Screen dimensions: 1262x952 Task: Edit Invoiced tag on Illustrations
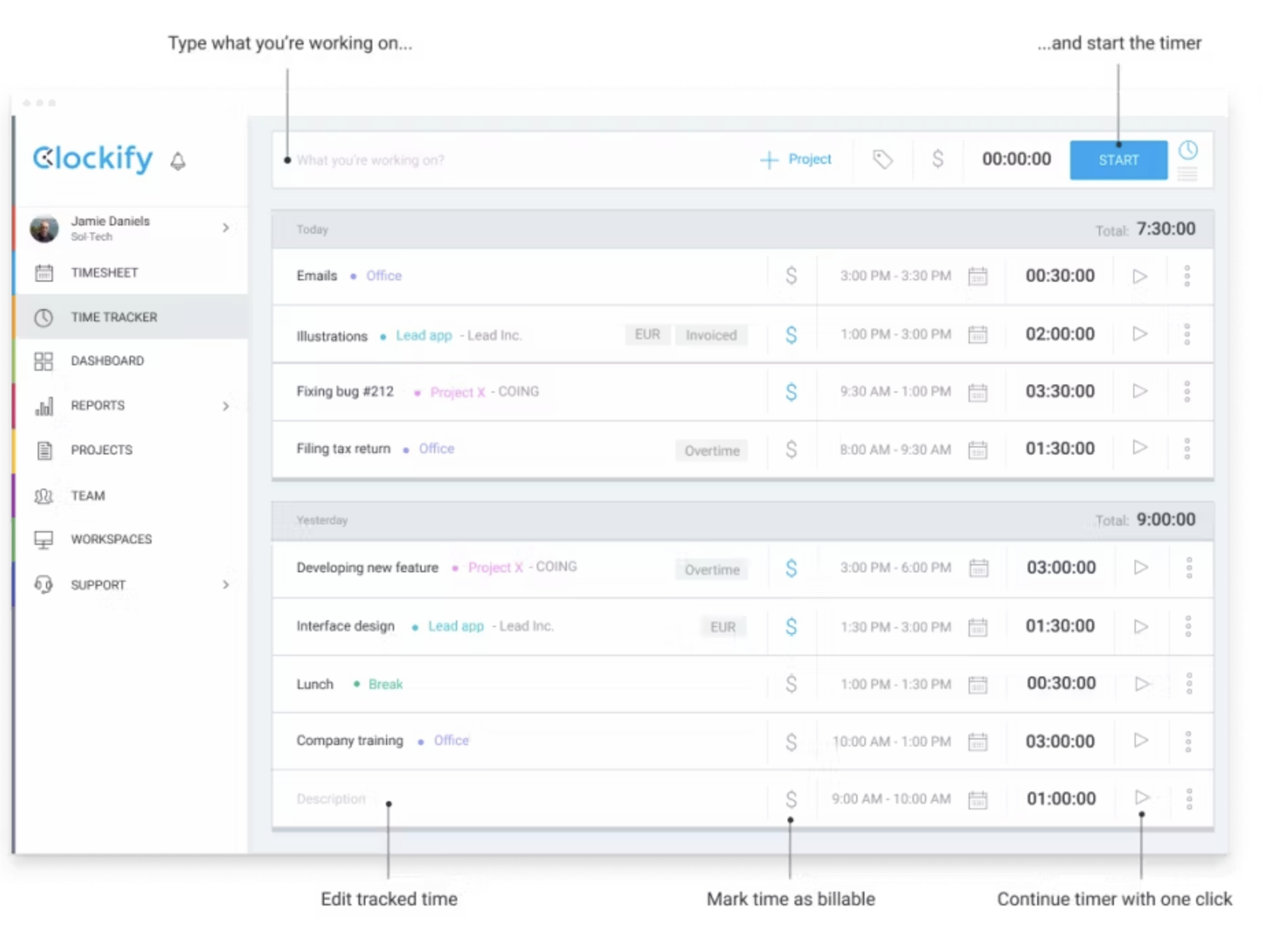tap(711, 335)
